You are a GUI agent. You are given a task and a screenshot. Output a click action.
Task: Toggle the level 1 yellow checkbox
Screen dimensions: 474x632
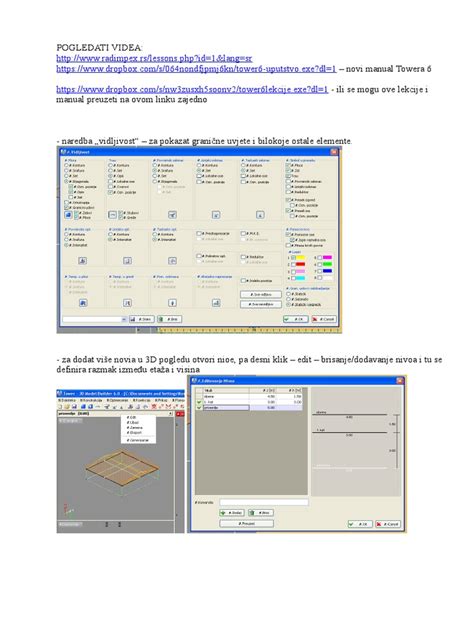pyautogui.click(x=293, y=258)
